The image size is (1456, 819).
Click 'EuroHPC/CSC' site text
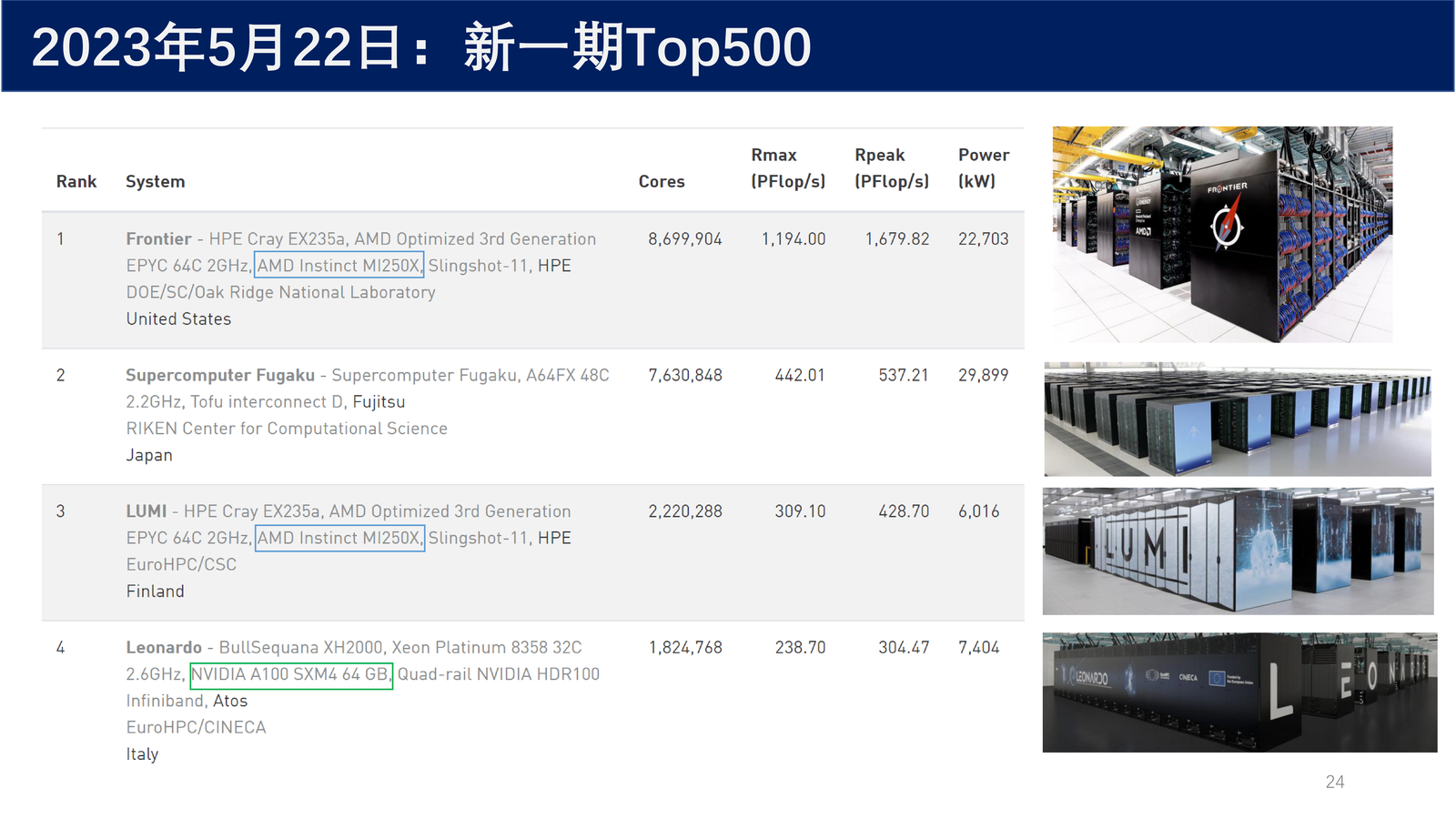tap(181, 564)
